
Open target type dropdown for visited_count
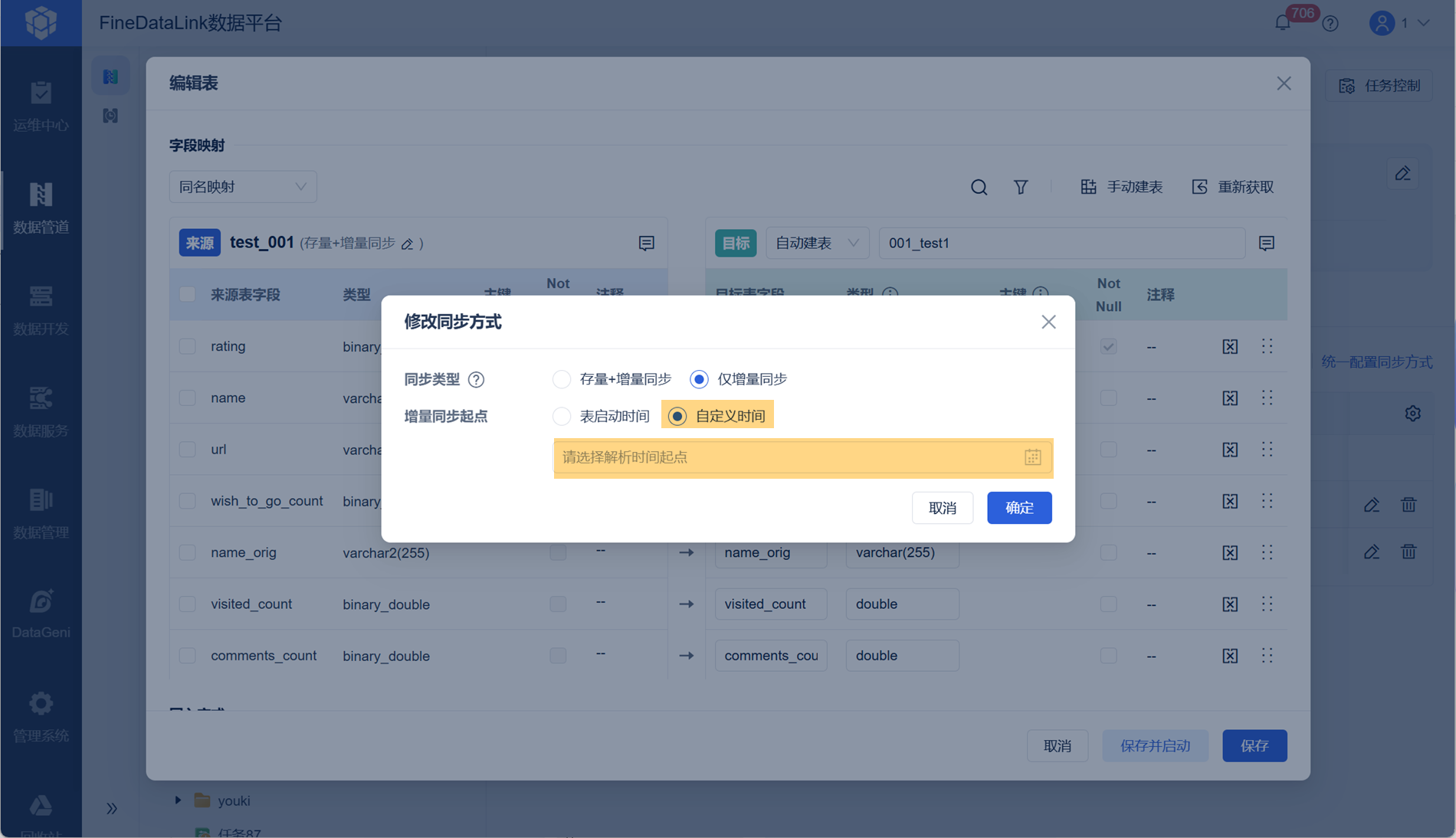903,604
